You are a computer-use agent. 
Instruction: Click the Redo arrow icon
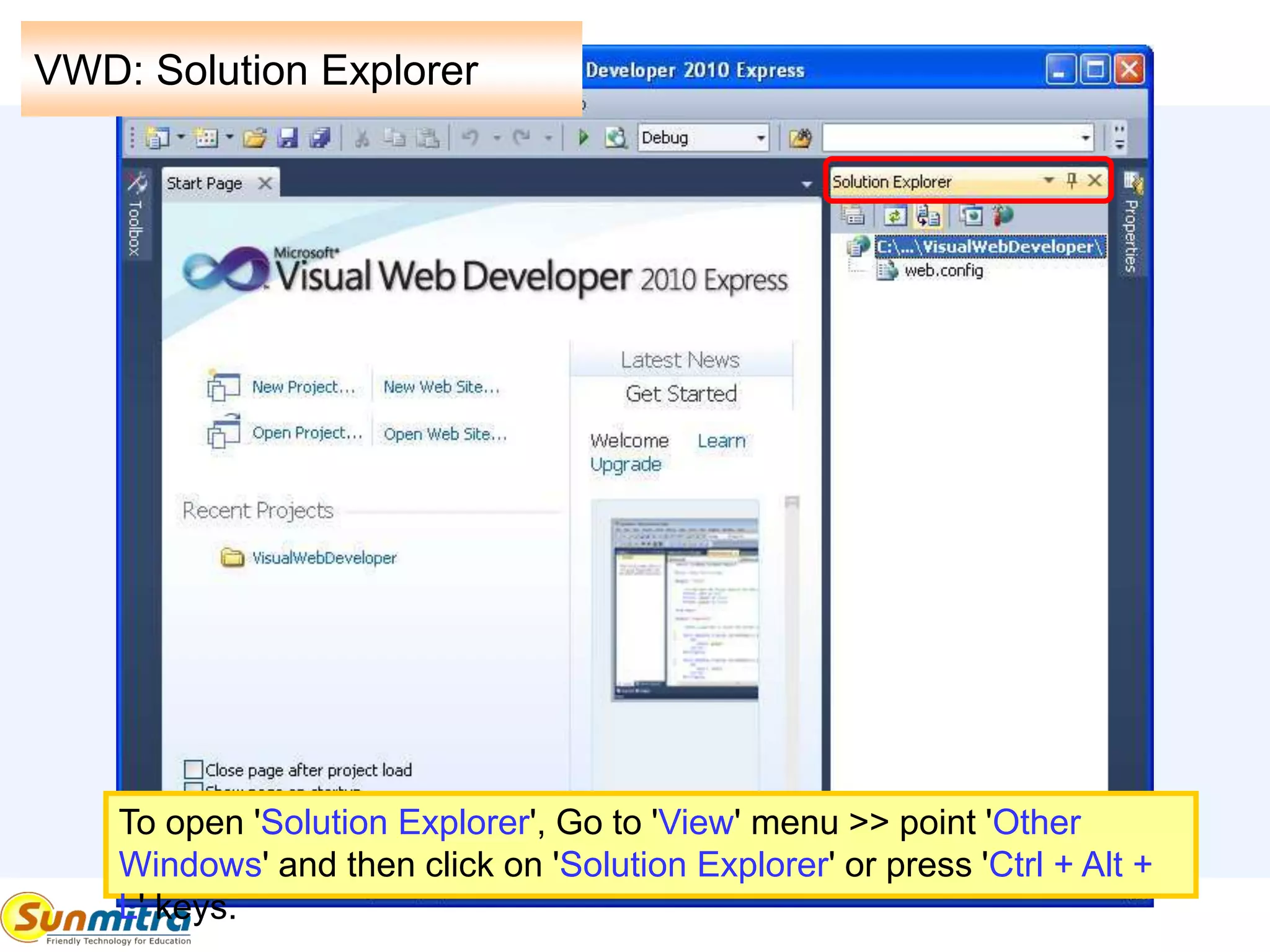(x=522, y=137)
